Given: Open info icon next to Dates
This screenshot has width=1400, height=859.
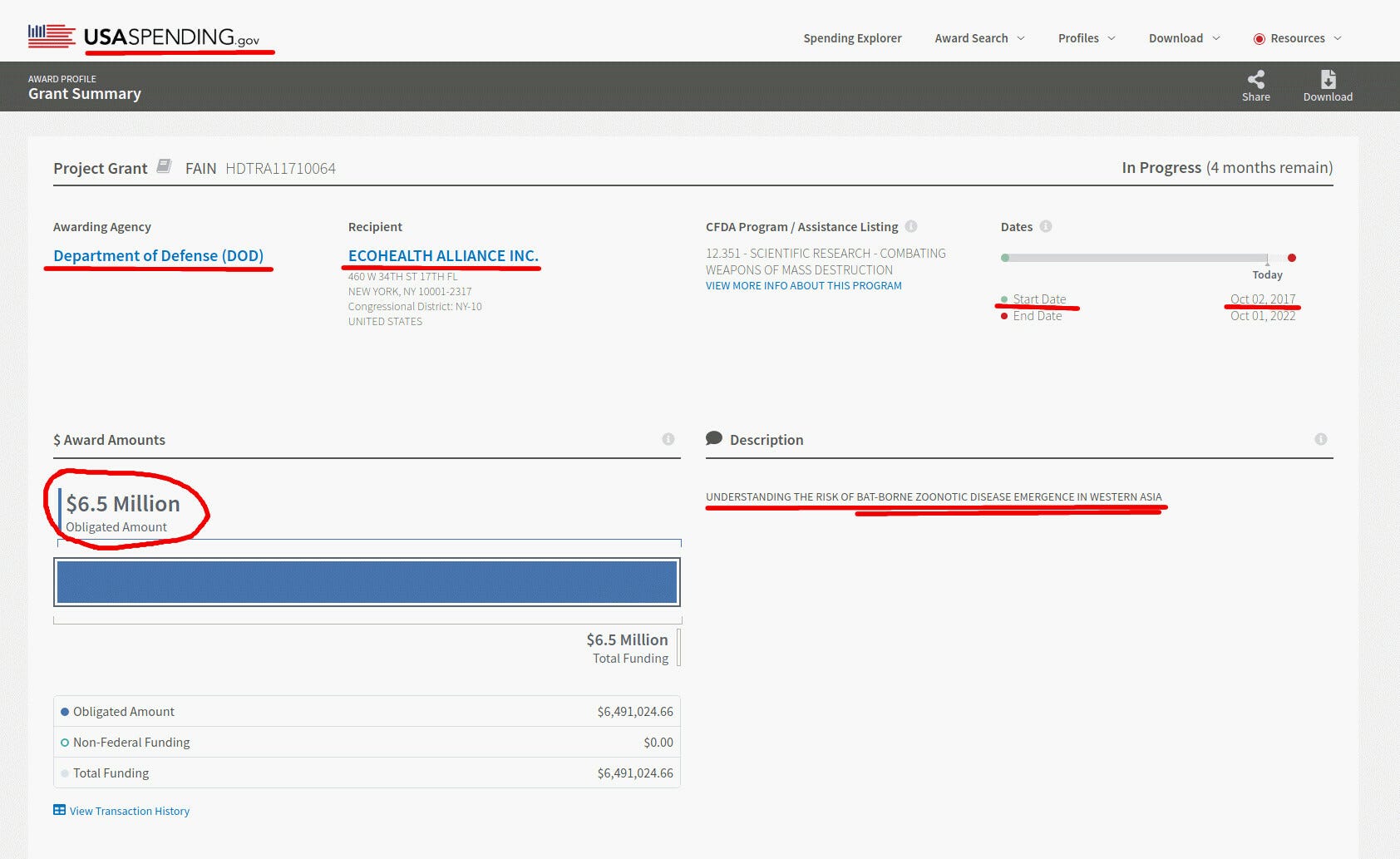Looking at the screenshot, I should coord(1046,226).
